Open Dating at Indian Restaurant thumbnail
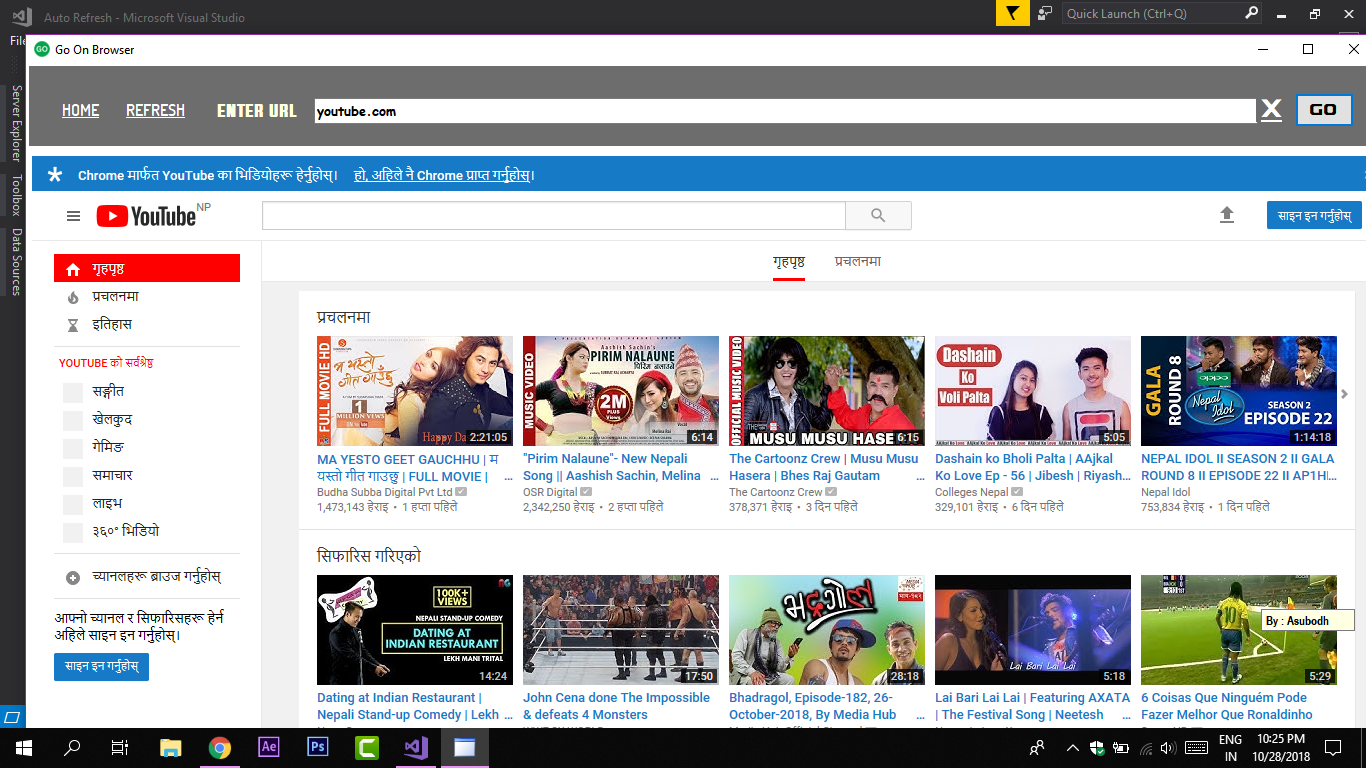The width and height of the screenshot is (1366, 768). tap(415, 630)
